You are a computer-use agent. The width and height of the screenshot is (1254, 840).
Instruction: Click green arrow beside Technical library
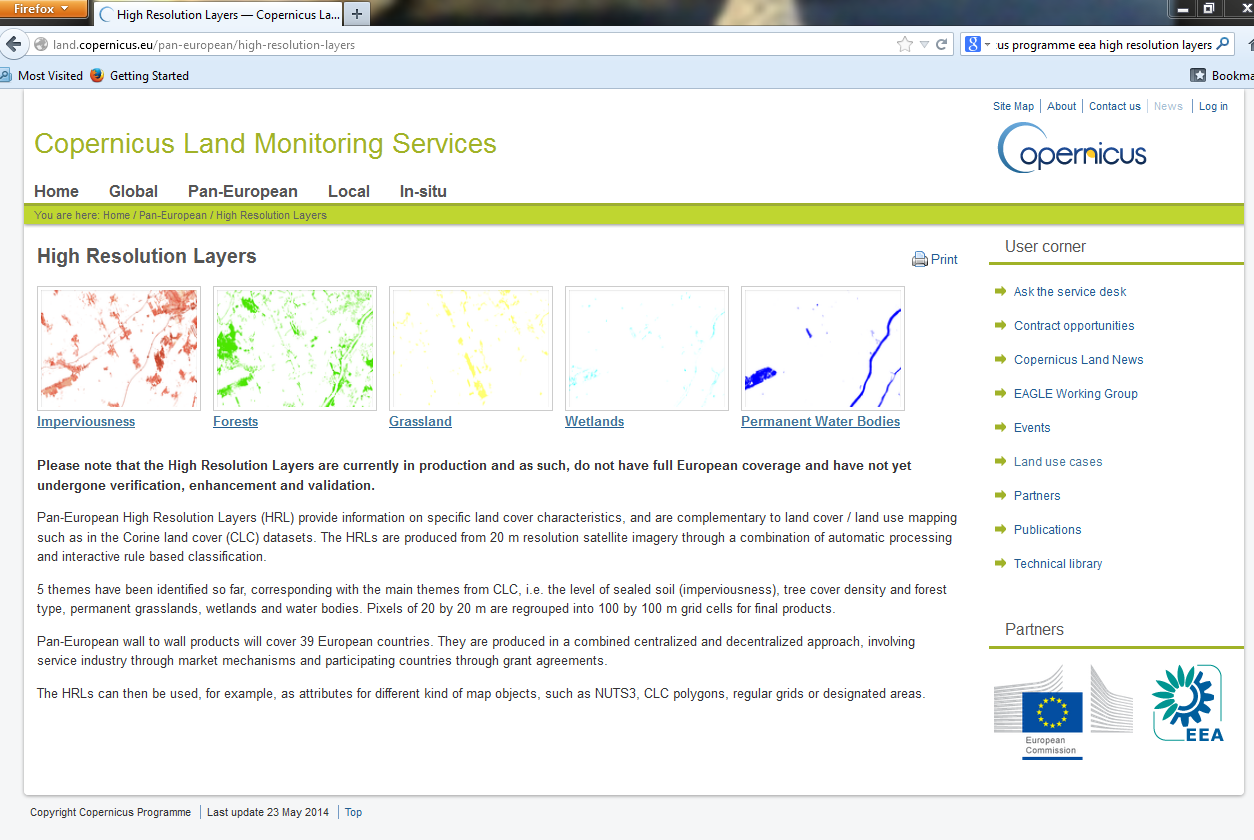1000,563
